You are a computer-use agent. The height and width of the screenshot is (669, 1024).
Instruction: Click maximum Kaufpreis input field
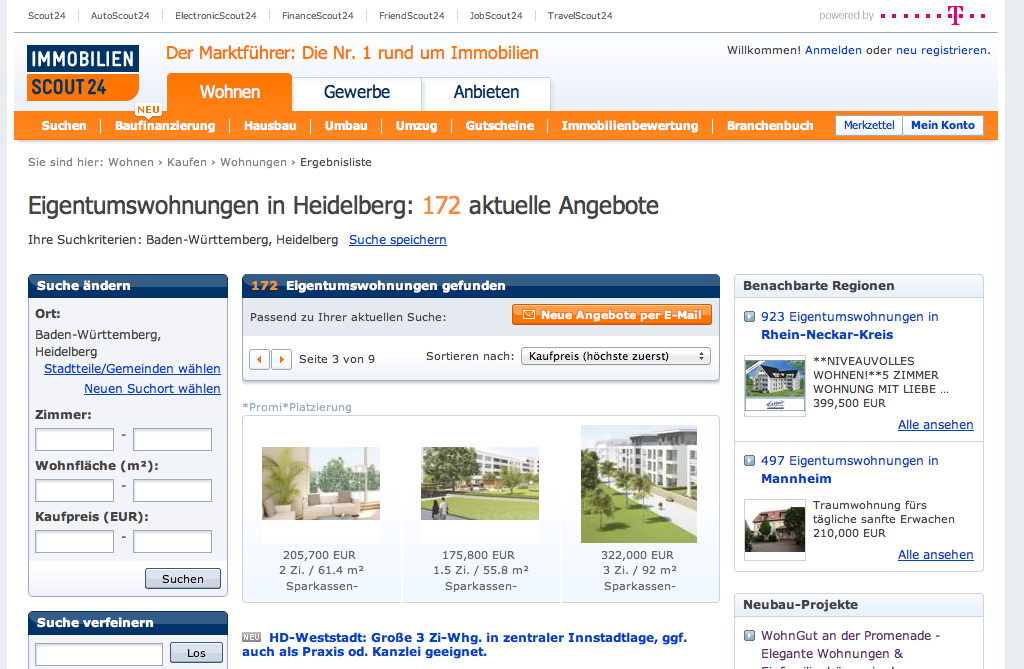click(172, 542)
